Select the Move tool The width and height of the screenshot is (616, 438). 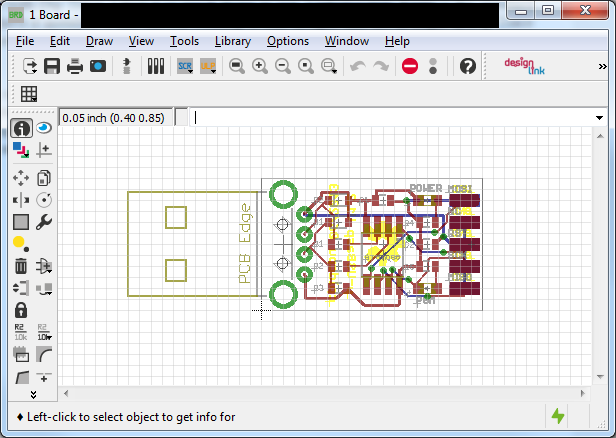(x=21, y=178)
